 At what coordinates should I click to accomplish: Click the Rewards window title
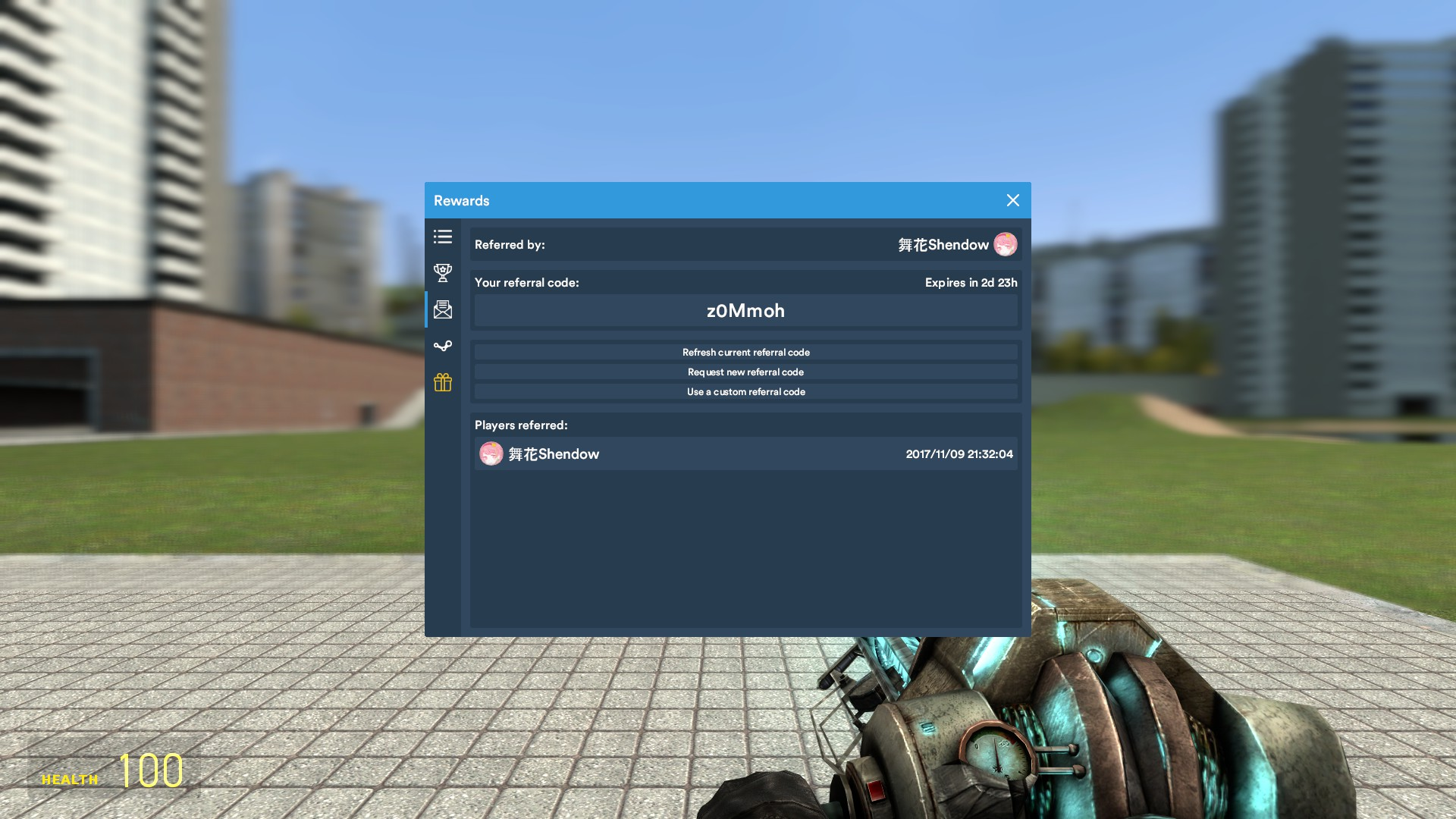(x=461, y=200)
